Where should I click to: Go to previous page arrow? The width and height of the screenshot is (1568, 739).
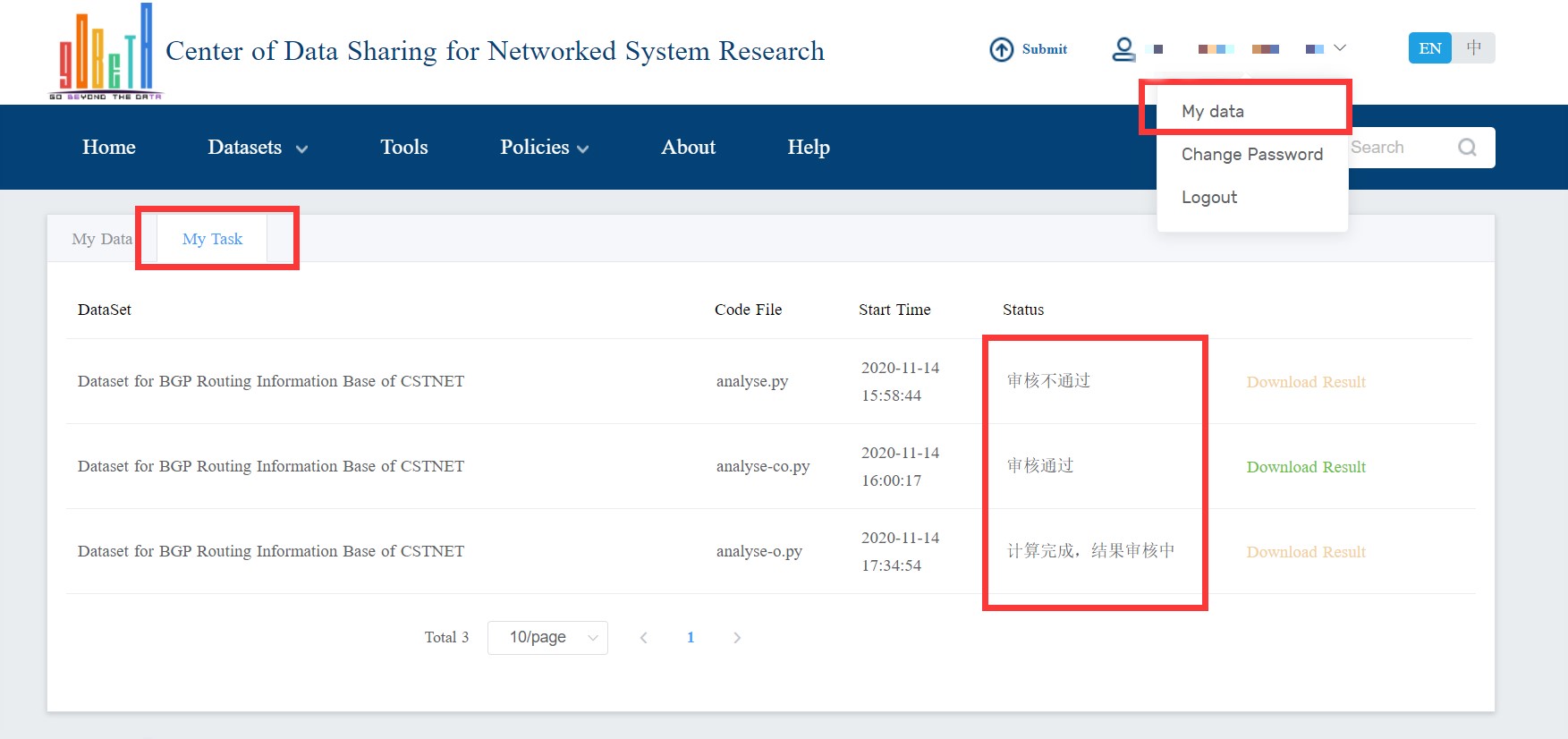(x=643, y=638)
